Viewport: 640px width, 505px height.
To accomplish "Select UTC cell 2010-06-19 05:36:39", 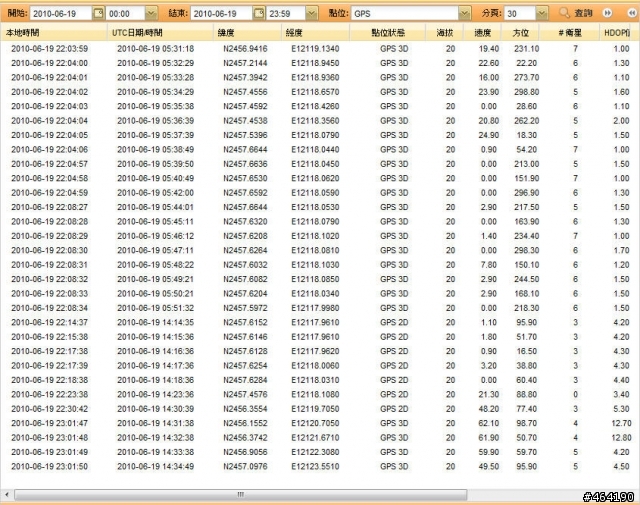I will tap(156, 121).
